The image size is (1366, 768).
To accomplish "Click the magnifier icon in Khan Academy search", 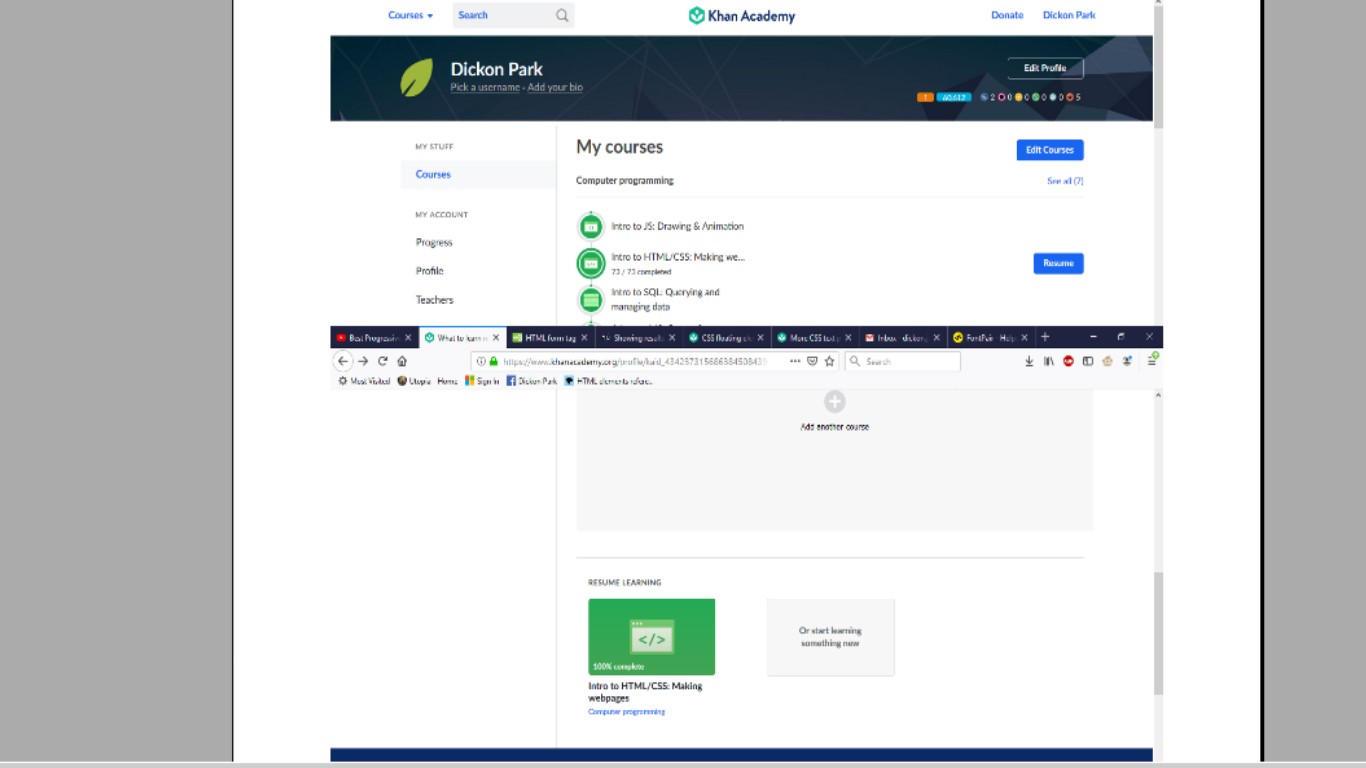I will (x=562, y=15).
